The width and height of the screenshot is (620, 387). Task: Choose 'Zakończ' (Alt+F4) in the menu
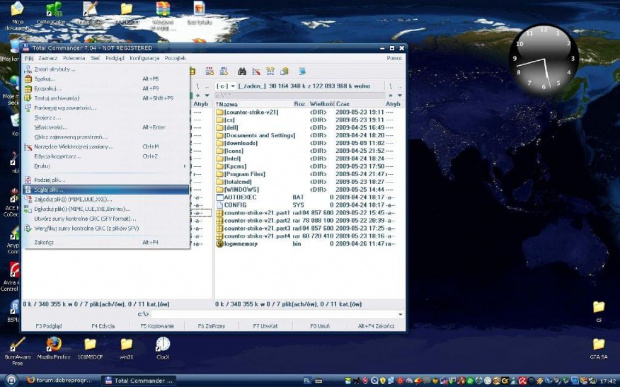pyautogui.click(x=106, y=242)
